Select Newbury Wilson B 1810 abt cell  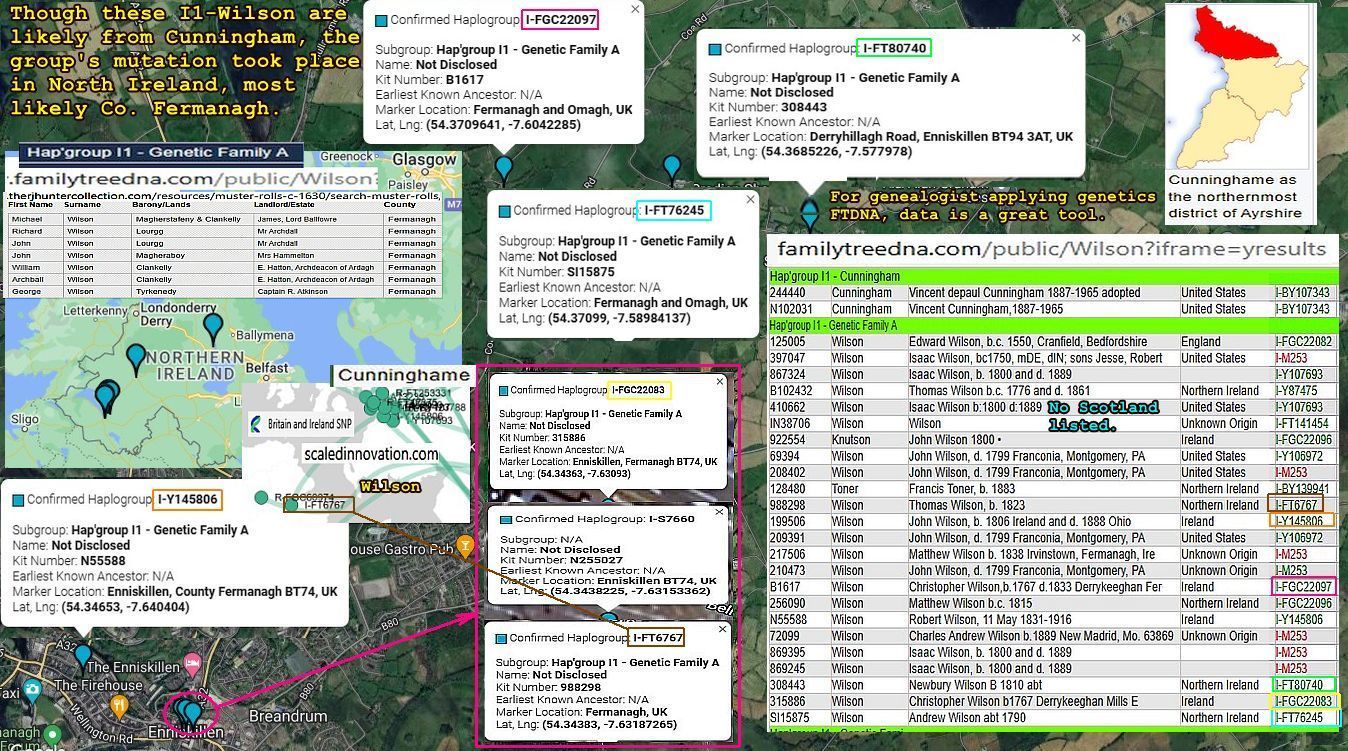(x=975, y=685)
